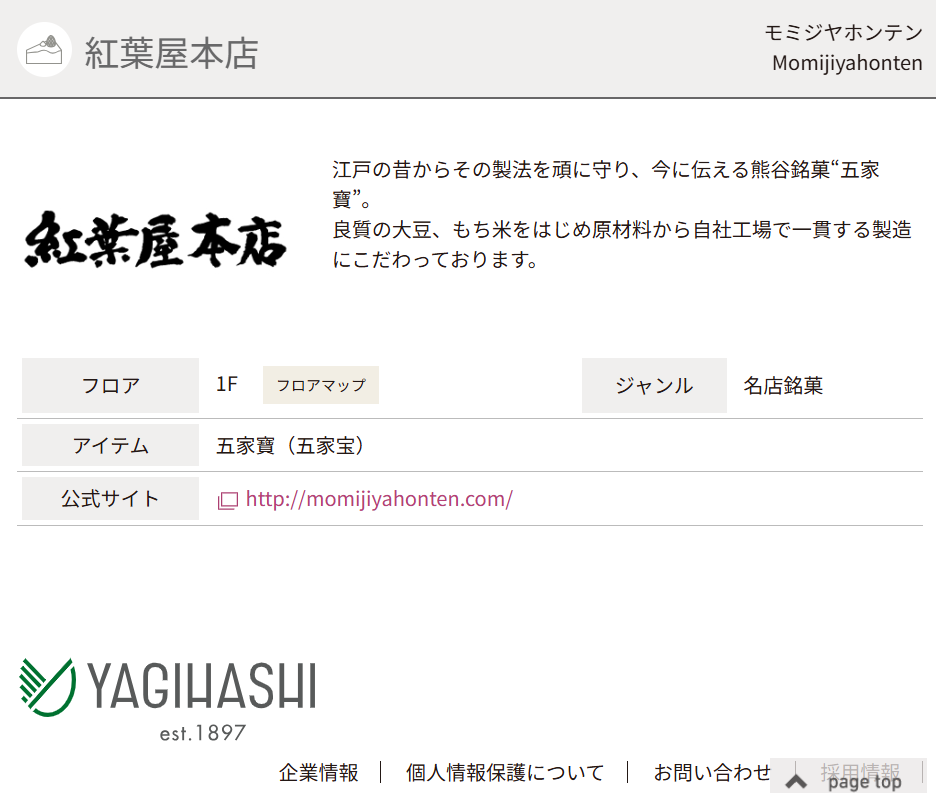Click the page top arrow icon
The image size is (936, 793).
tap(796, 782)
